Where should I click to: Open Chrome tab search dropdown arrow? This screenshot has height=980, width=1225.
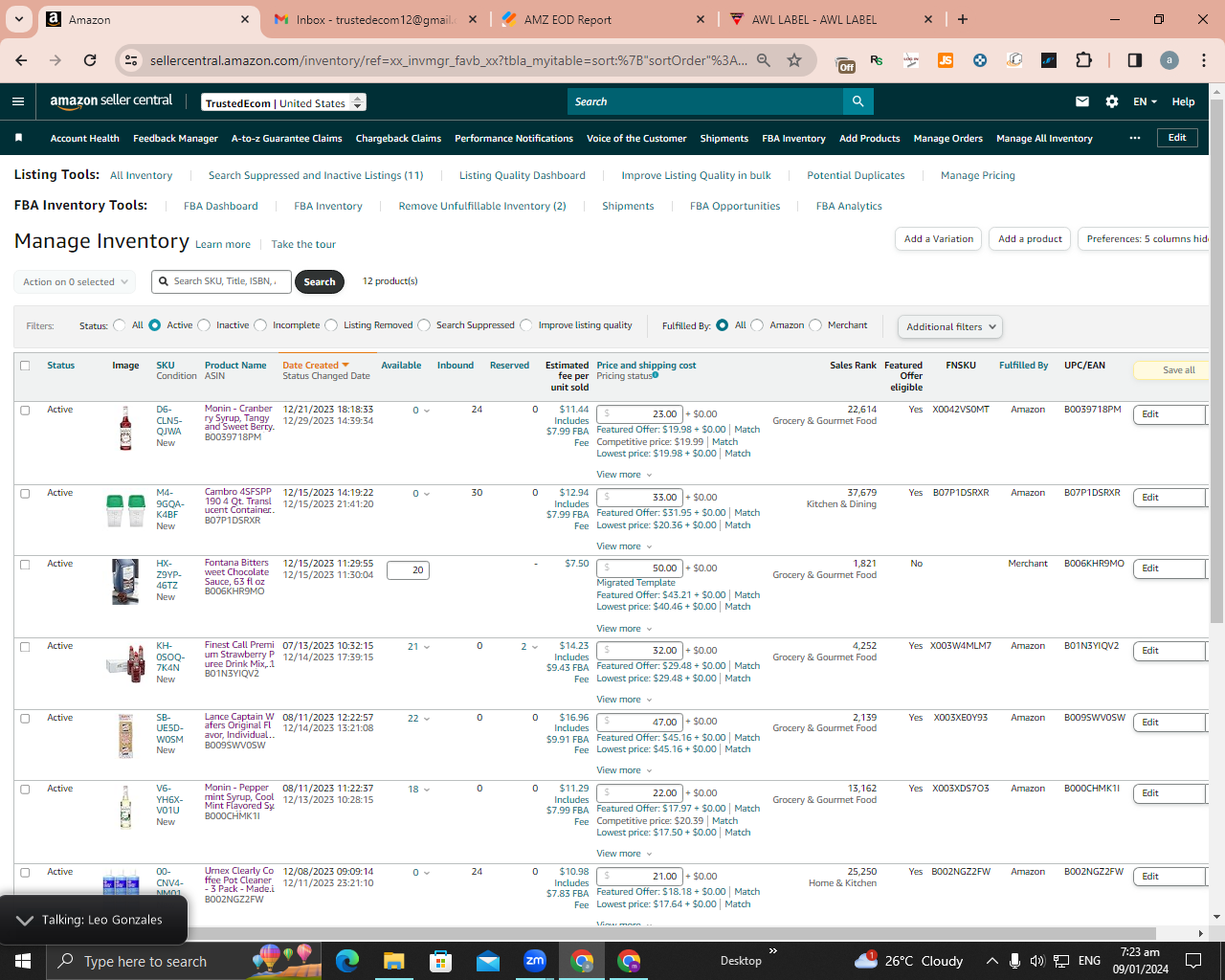click(18, 19)
